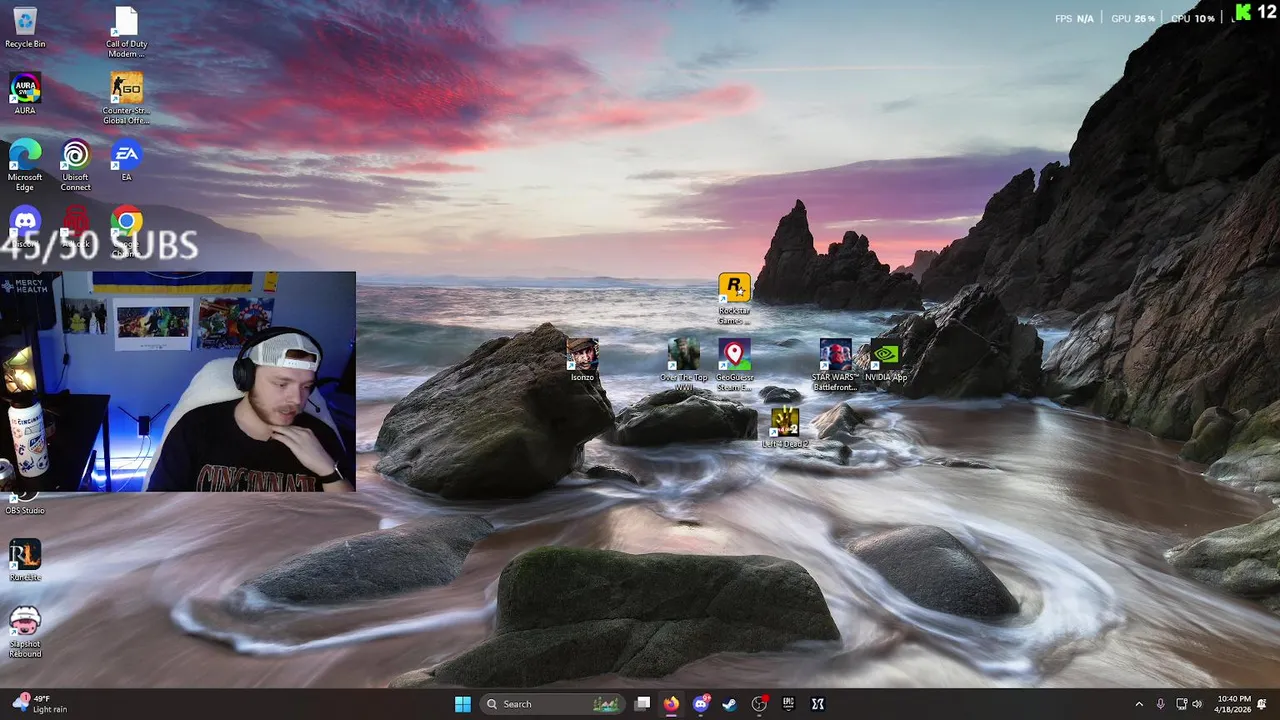Click the taskbar Search box
Viewport: 1280px width, 720px height.
pos(552,704)
